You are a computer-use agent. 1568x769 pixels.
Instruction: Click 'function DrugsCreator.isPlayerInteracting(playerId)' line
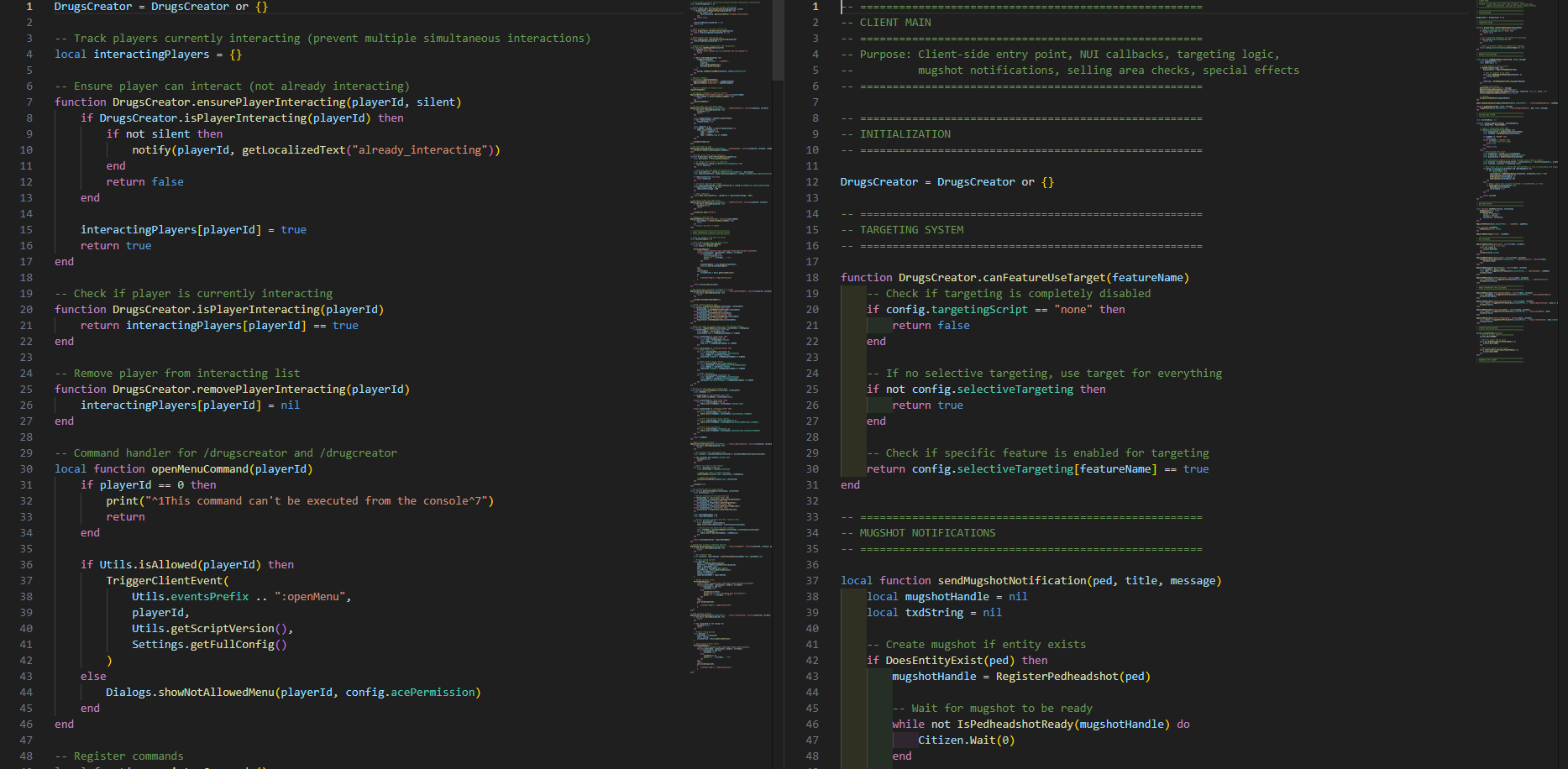click(x=219, y=310)
